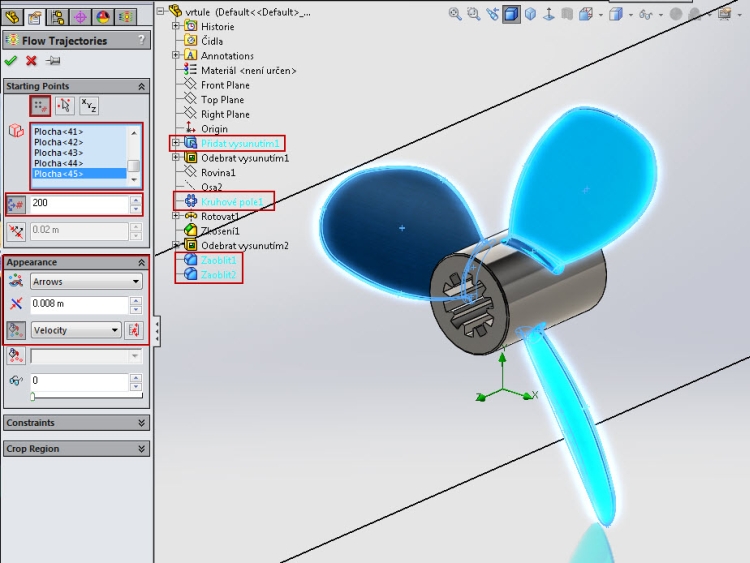Select Plocha<42> in the faces list
The image size is (750, 563).
[x=58, y=142]
